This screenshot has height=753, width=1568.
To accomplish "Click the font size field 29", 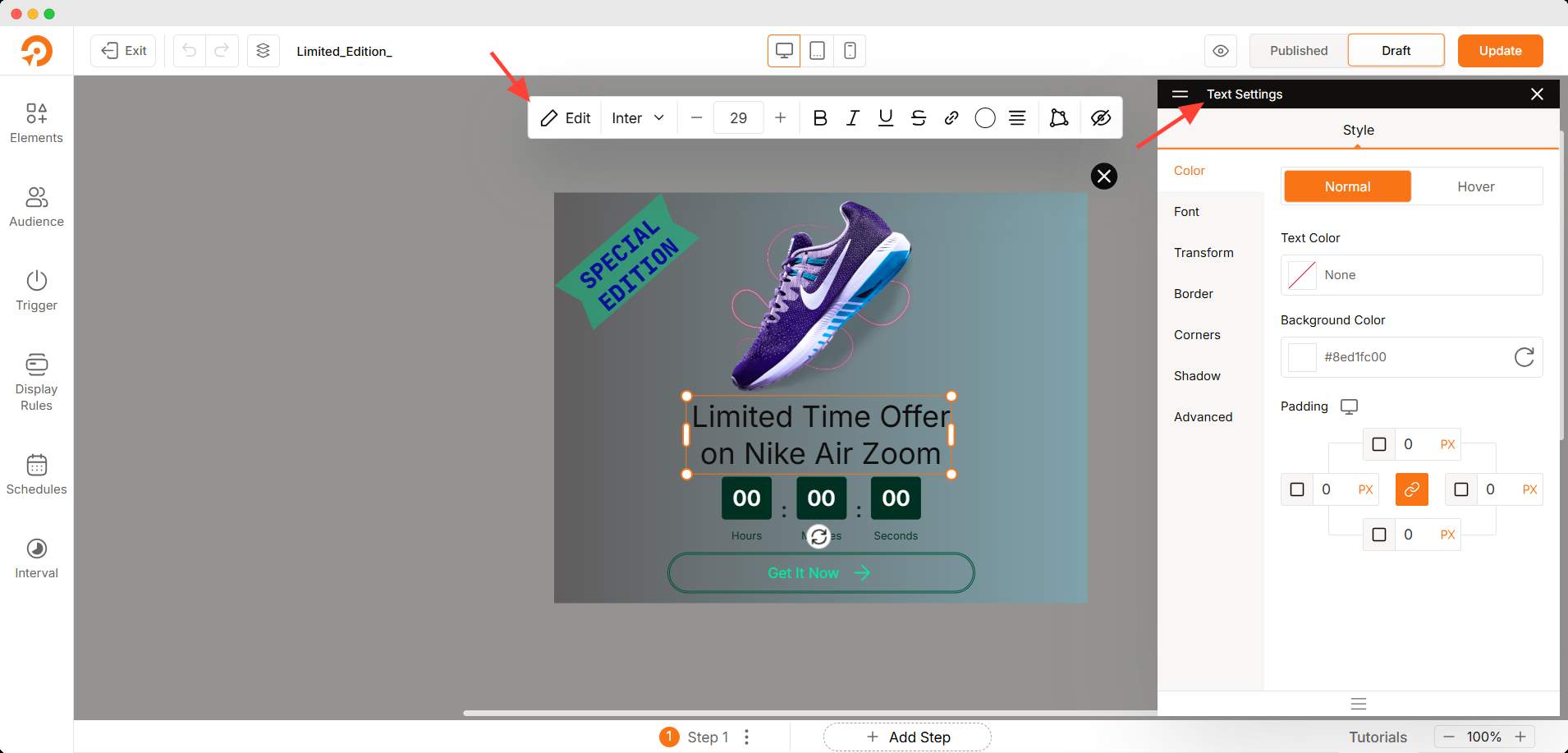I will (738, 118).
